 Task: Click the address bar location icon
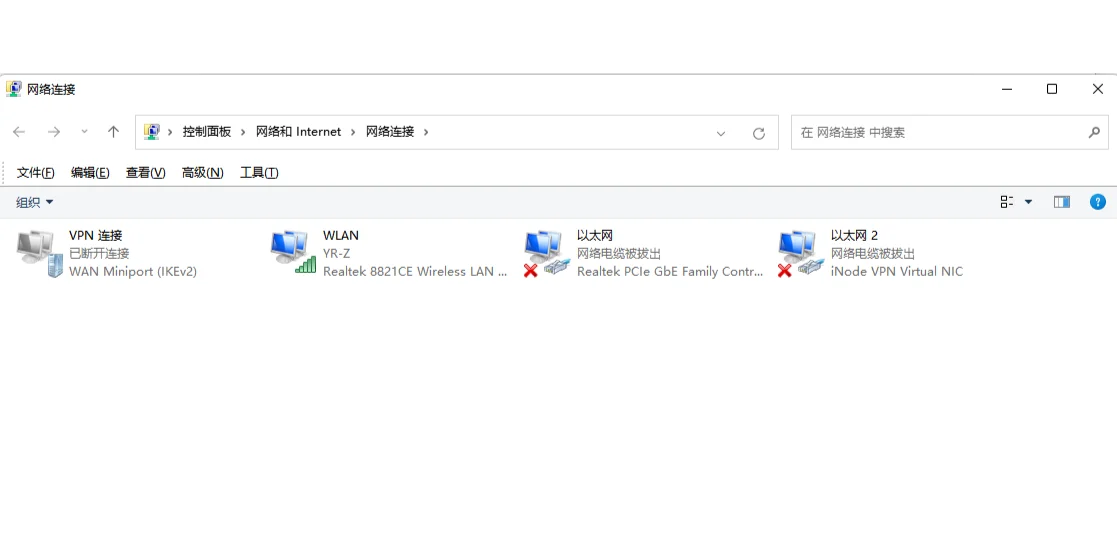click(x=152, y=132)
